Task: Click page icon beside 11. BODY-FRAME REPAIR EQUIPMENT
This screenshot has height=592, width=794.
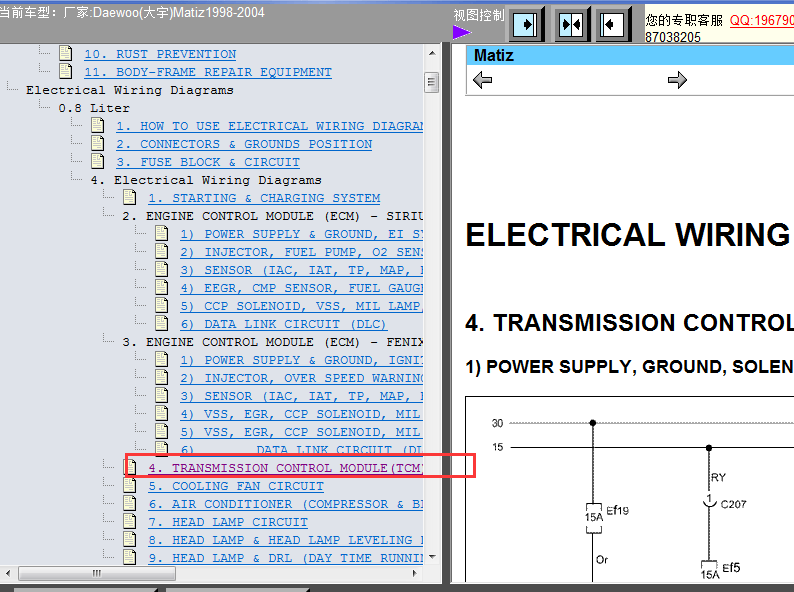Action: click(65, 71)
